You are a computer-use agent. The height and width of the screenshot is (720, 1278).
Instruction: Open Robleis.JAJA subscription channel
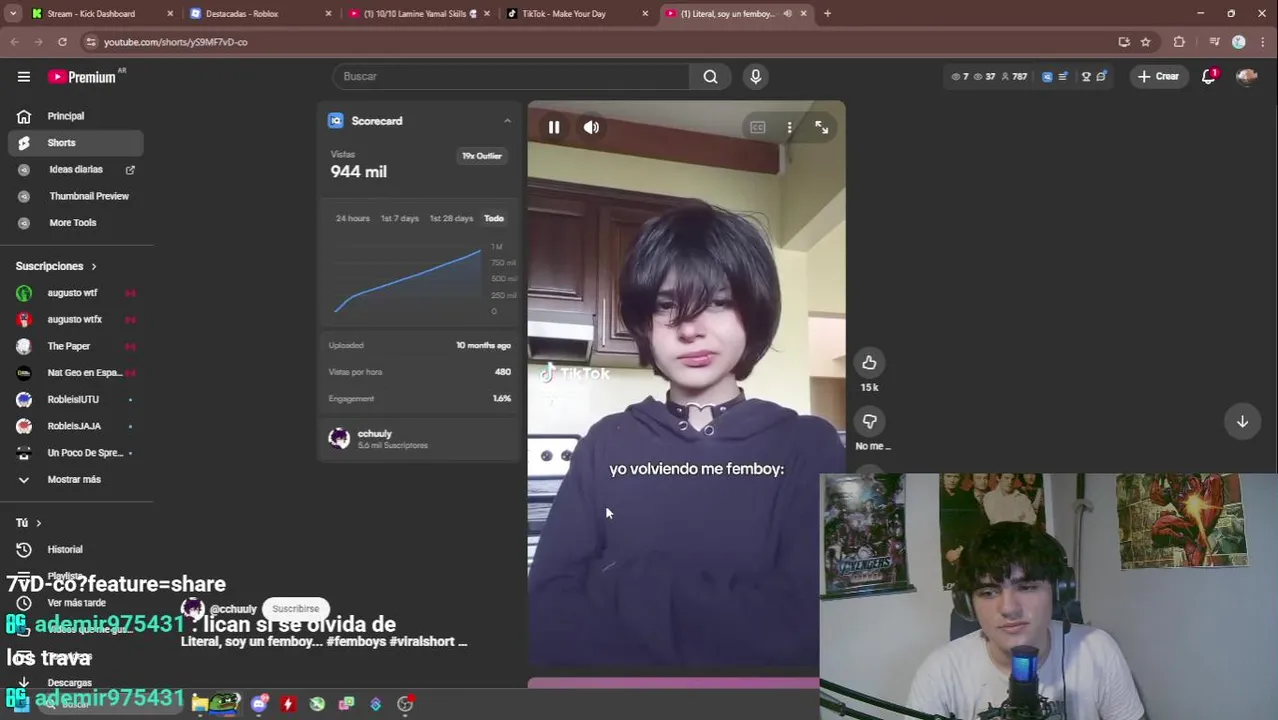[x=76, y=426]
